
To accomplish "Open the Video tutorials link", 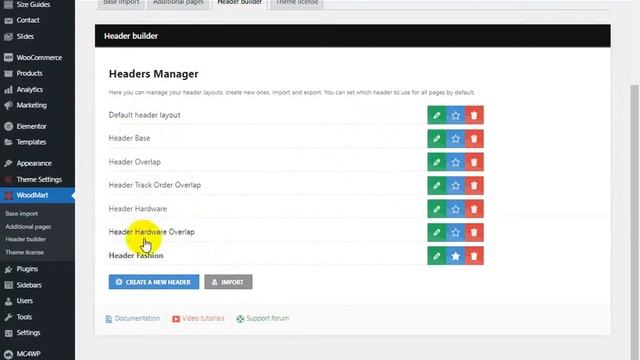I will pos(198,318).
